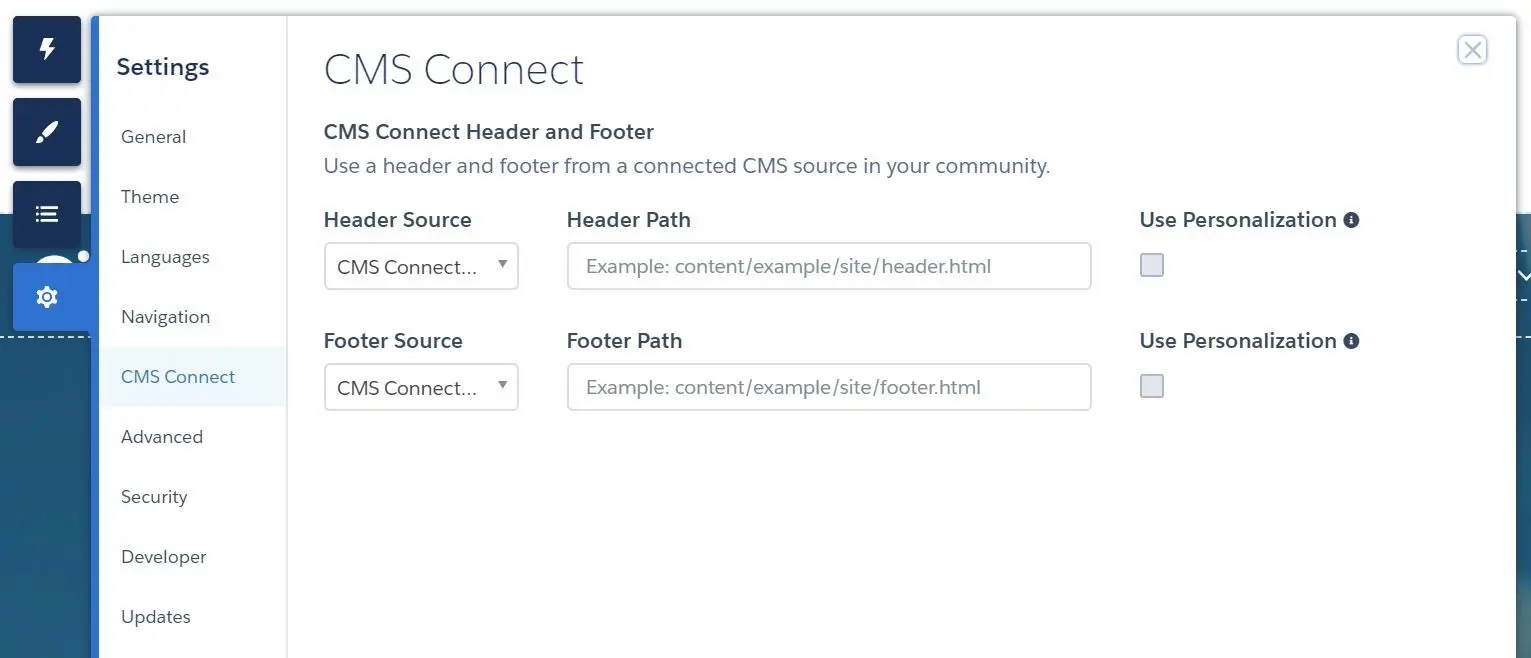The width and height of the screenshot is (1531, 658).
Task: Click the Footer Path input field
Action: click(829, 387)
